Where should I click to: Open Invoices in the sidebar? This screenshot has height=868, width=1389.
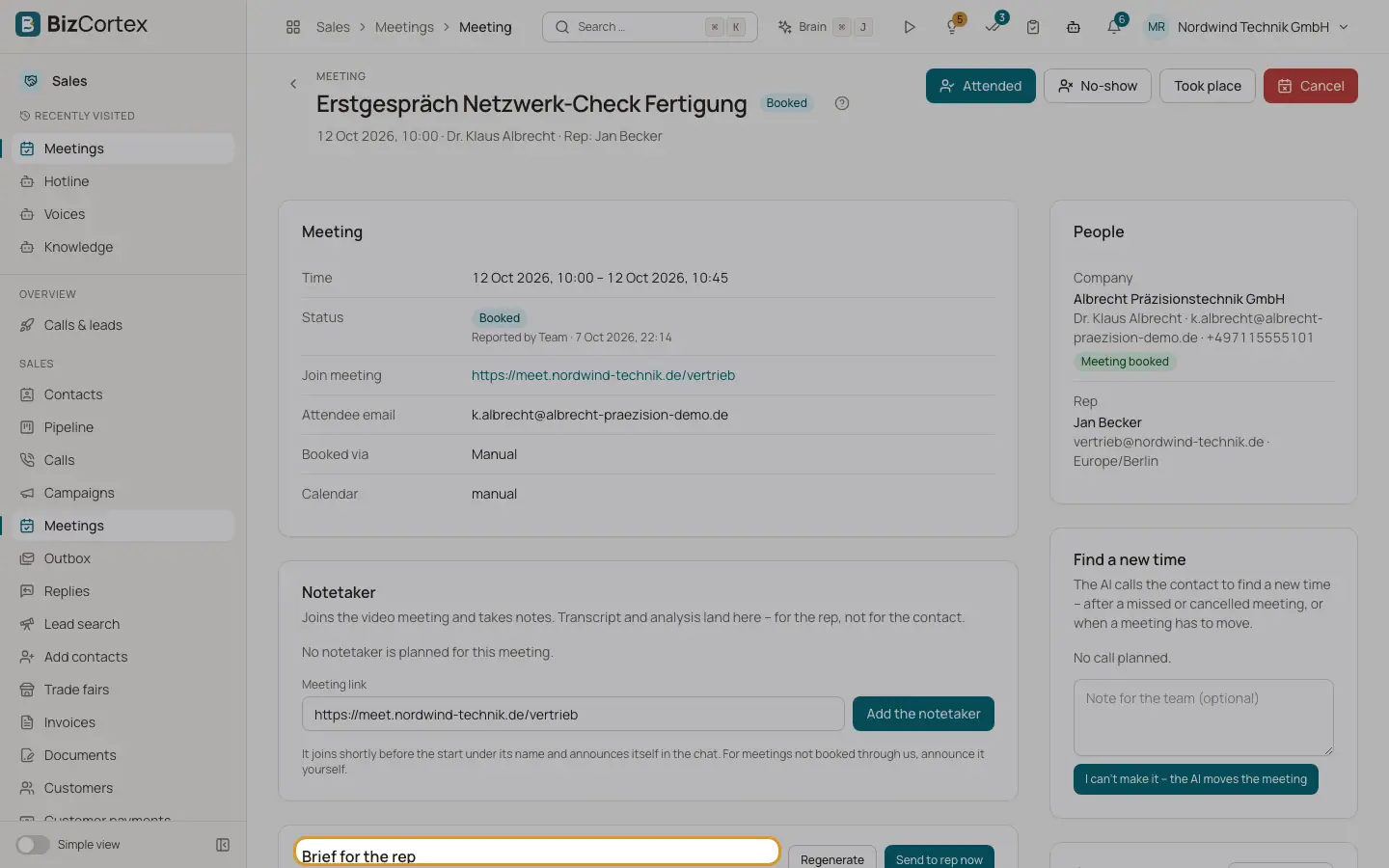click(123, 722)
